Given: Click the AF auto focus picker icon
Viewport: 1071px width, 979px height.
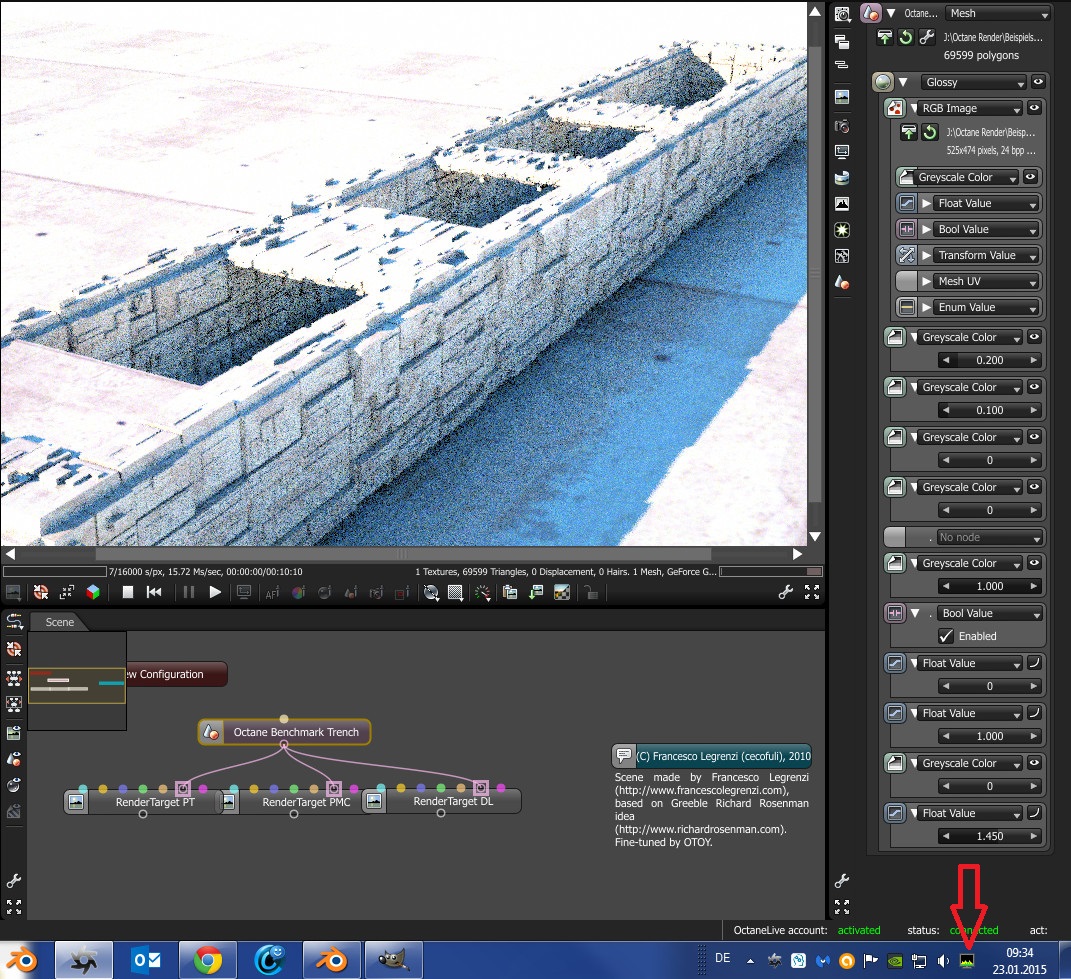Looking at the screenshot, I should coord(272,593).
